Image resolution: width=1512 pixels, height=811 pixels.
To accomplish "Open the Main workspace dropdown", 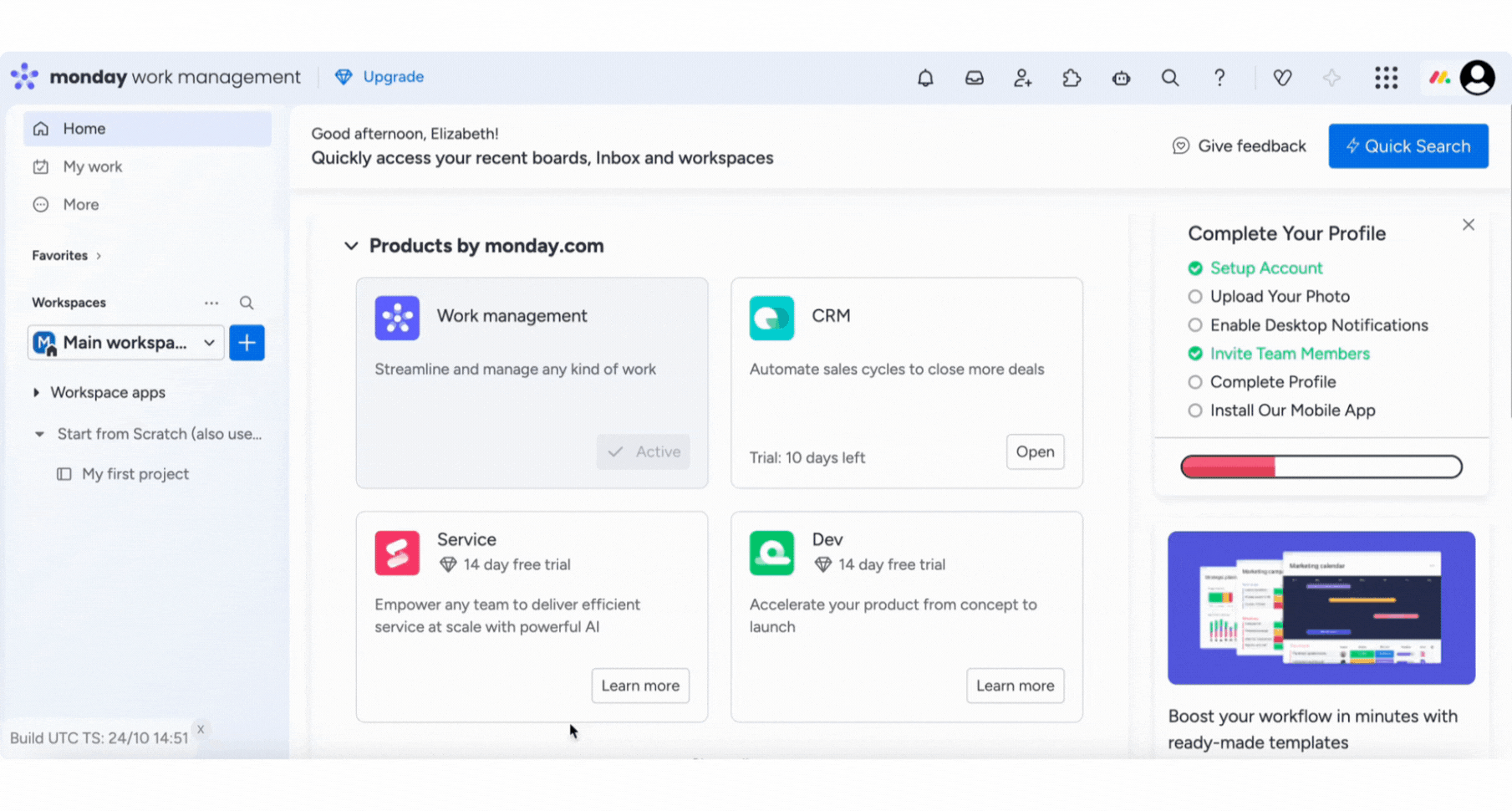I will (x=125, y=343).
